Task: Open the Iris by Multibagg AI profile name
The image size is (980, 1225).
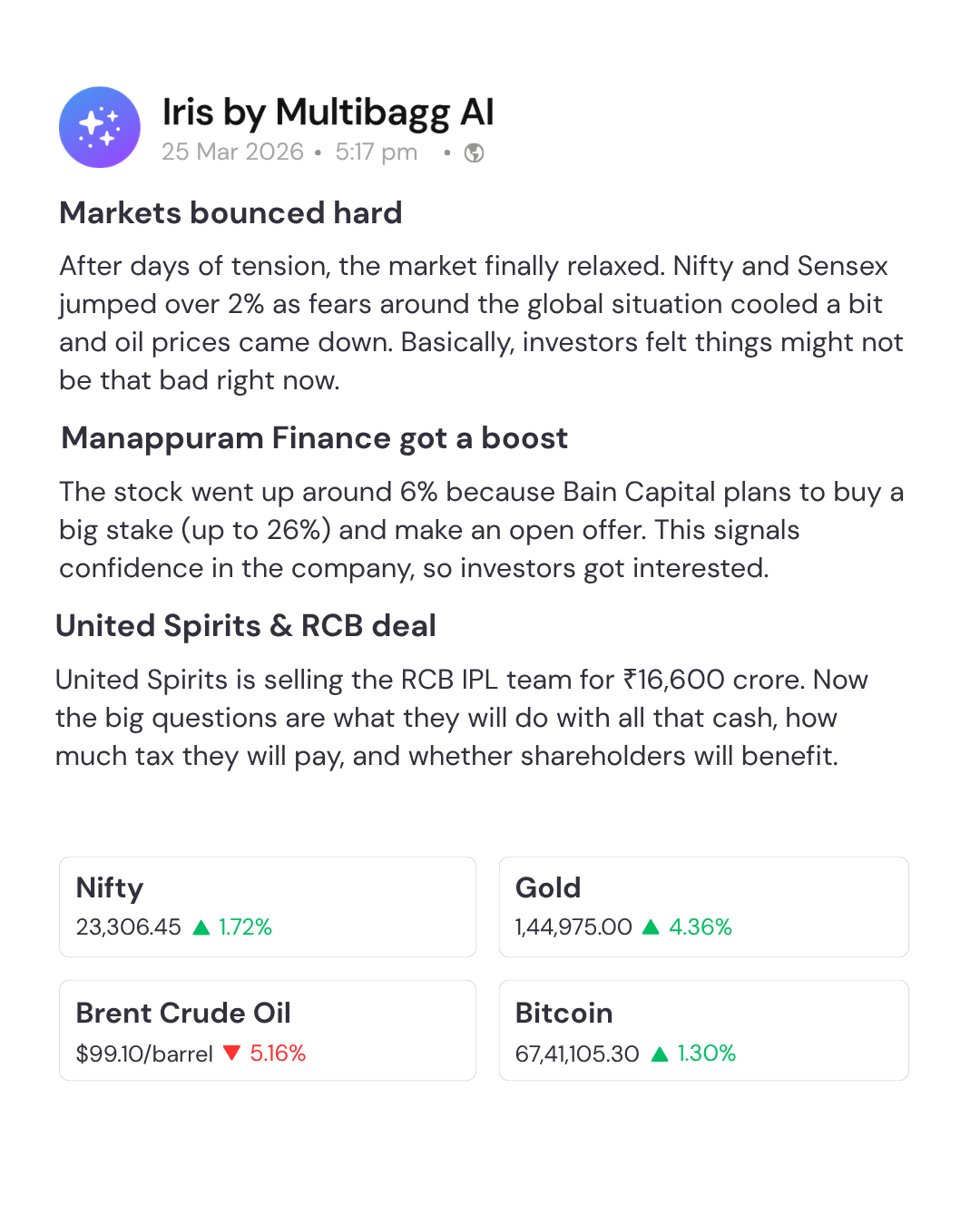Action: pyautogui.click(x=328, y=113)
